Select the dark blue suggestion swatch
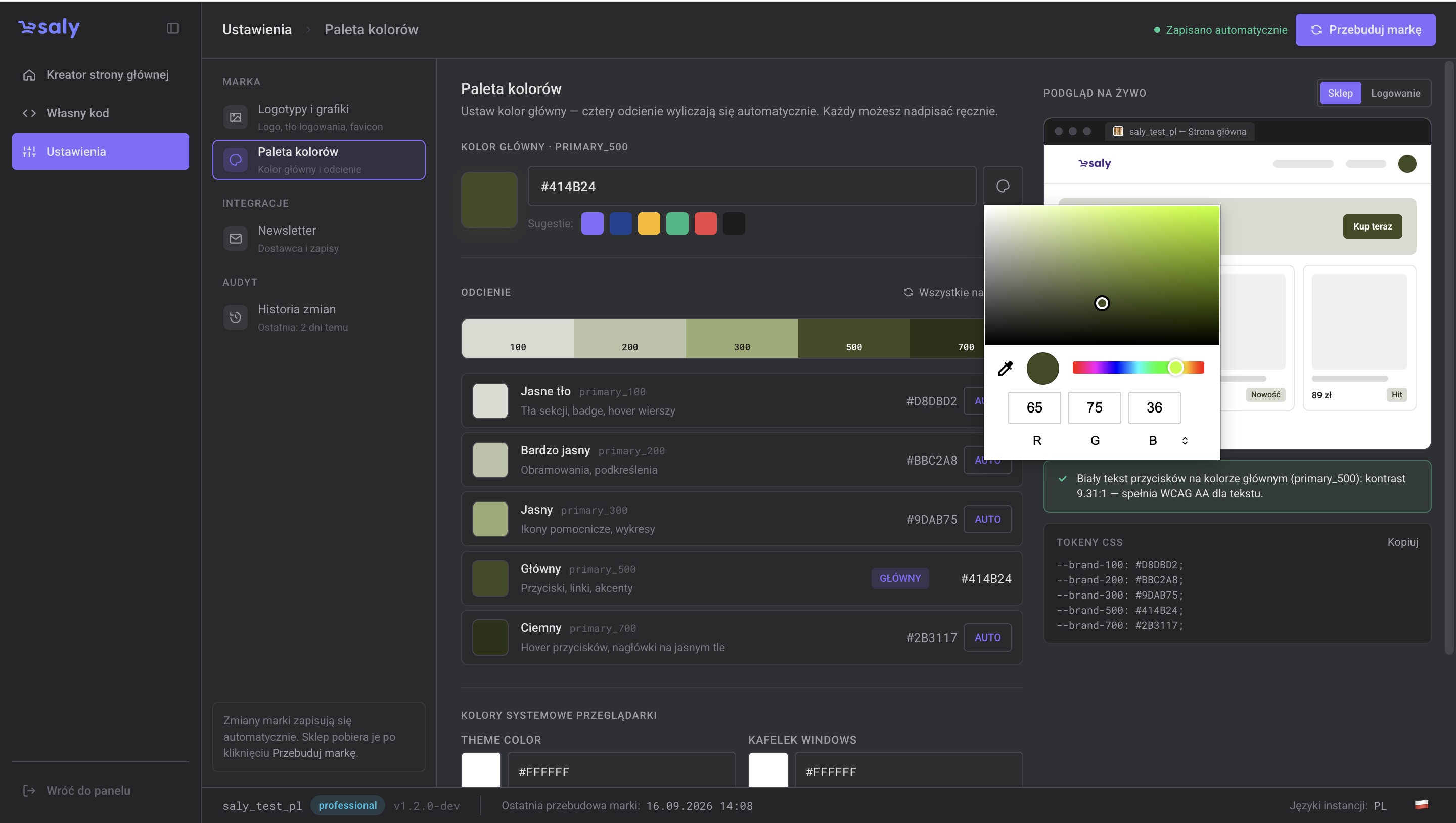 tap(621, 223)
